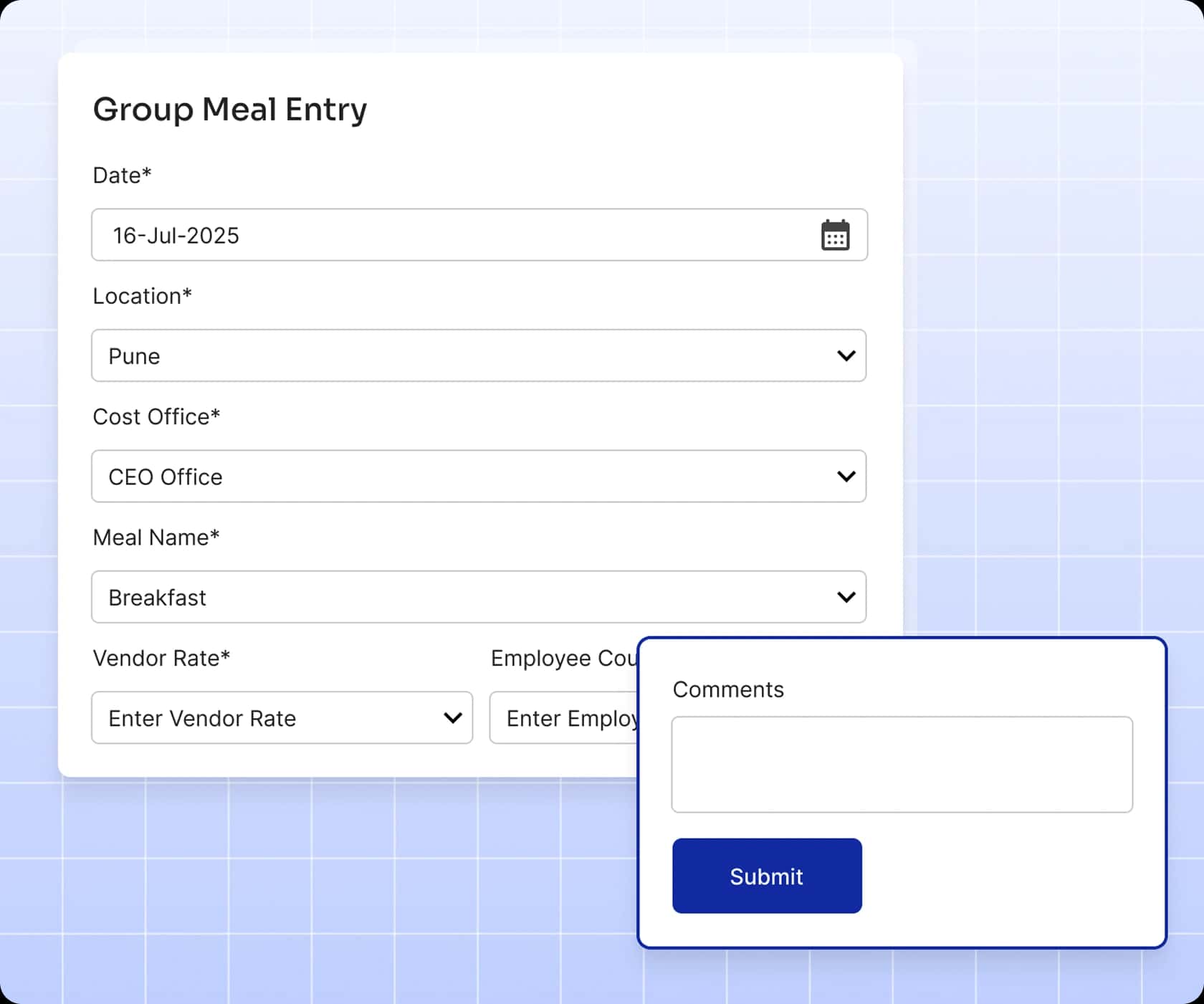The height and width of the screenshot is (1004, 1204).
Task: Click the Location dropdown chevron arrow
Action: coord(846,355)
